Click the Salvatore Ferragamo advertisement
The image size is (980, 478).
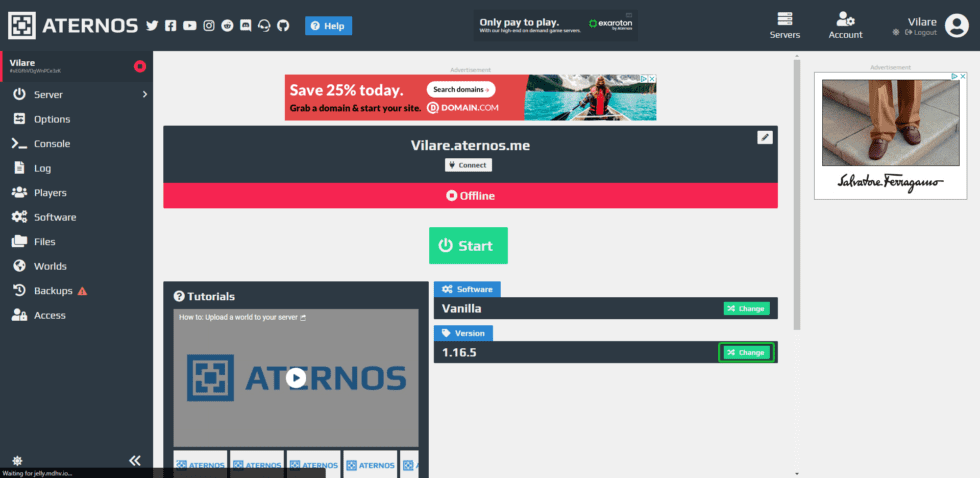890,136
